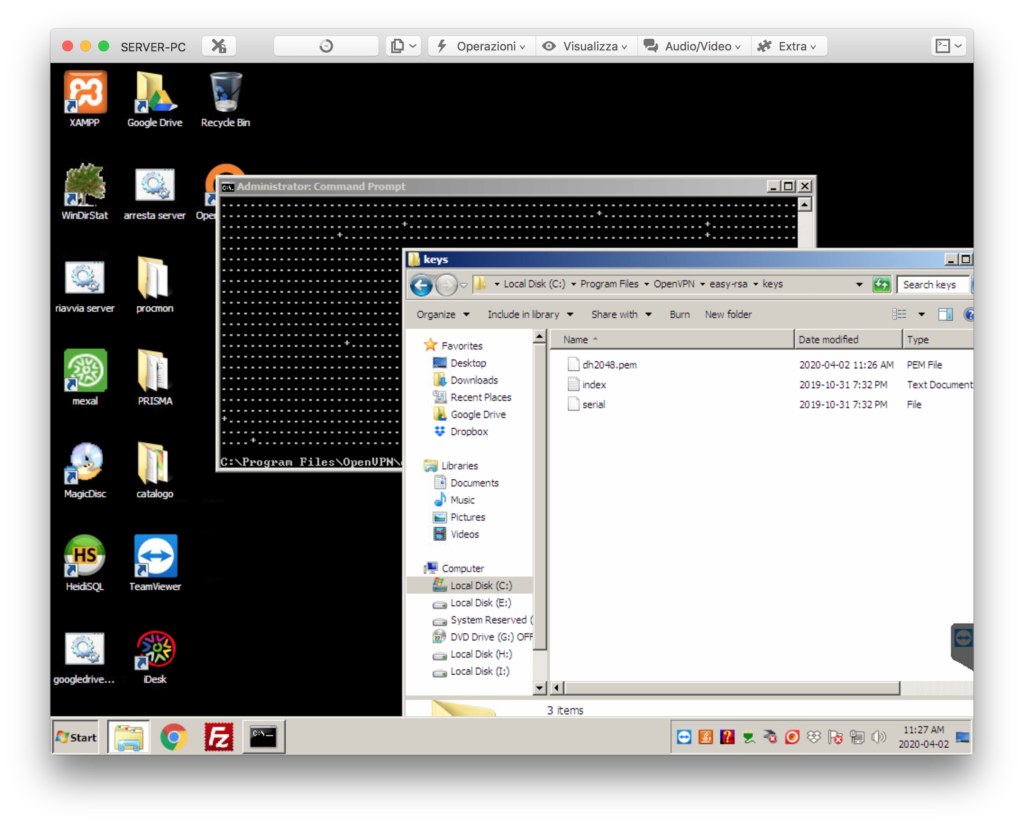Launch TeamViewer from the desktop
The height and width of the screenshot is (827, 1024).
click(155, 563)
